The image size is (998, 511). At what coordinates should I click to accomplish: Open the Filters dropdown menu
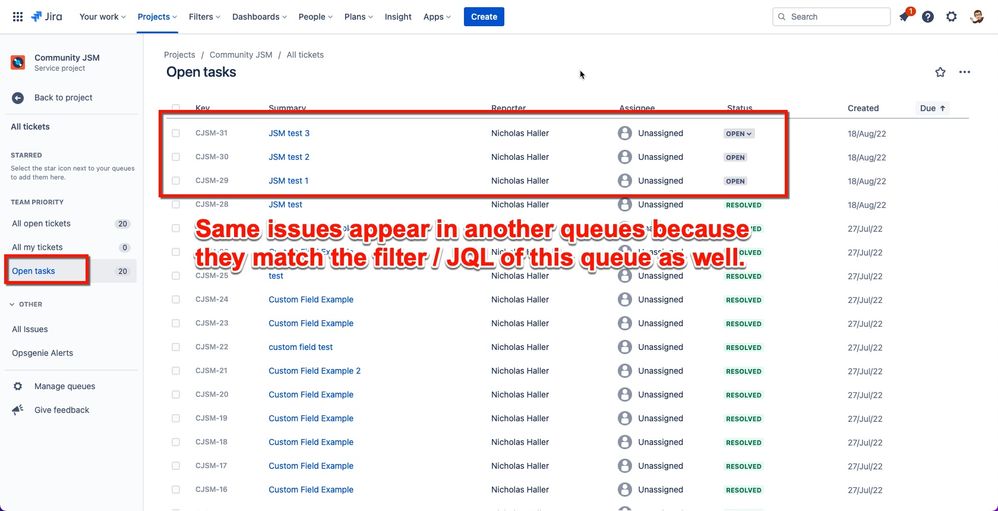[x=204, y=17]
